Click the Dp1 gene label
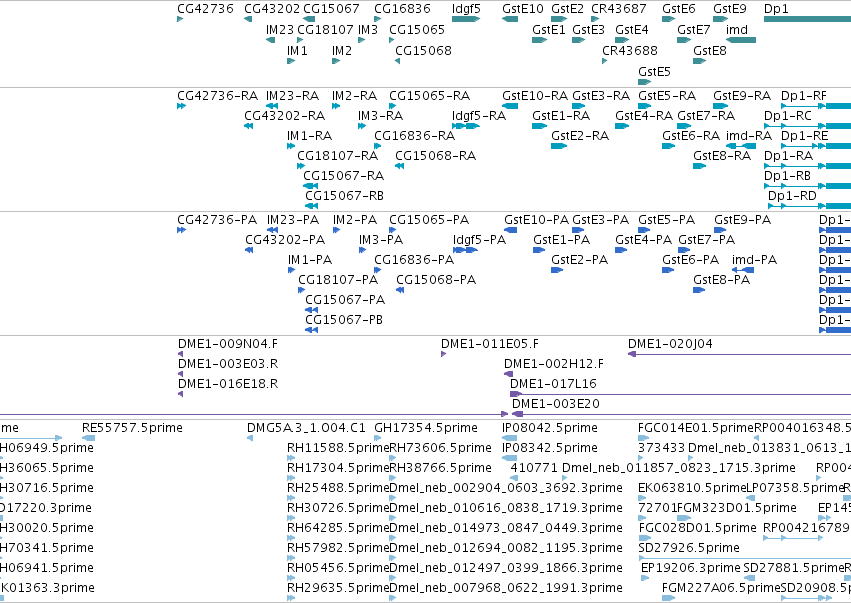Viewport: 851px width, 603px height. pyautogui.click(x=776, y=9)
